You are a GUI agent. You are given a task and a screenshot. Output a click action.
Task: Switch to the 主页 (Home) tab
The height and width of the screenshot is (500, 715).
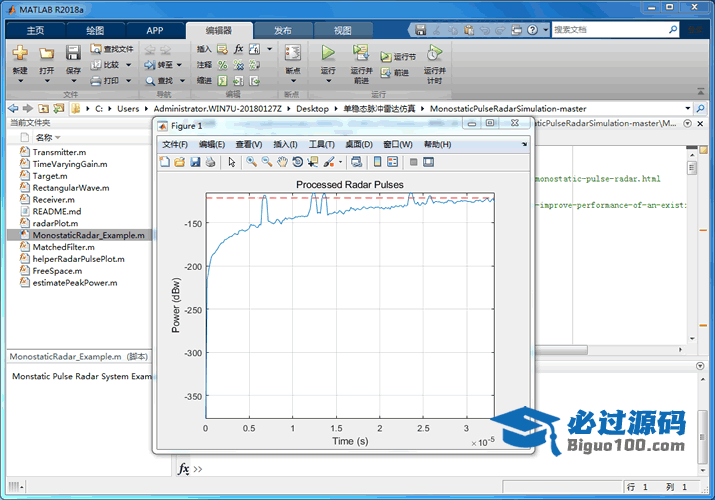(35, 31)
